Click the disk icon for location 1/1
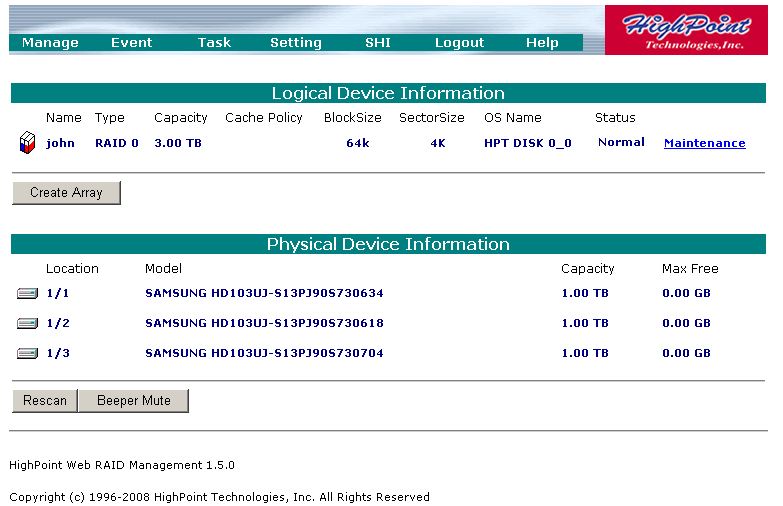 pyautogui.click(x=27, y=293)
